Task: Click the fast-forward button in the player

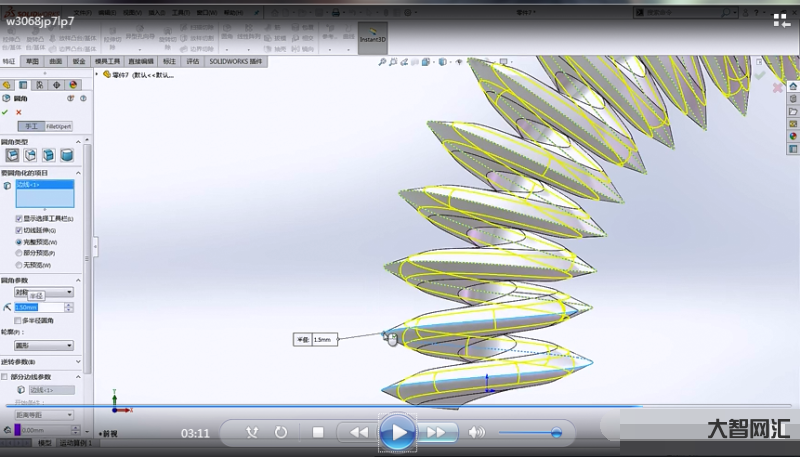Action: 436,432
